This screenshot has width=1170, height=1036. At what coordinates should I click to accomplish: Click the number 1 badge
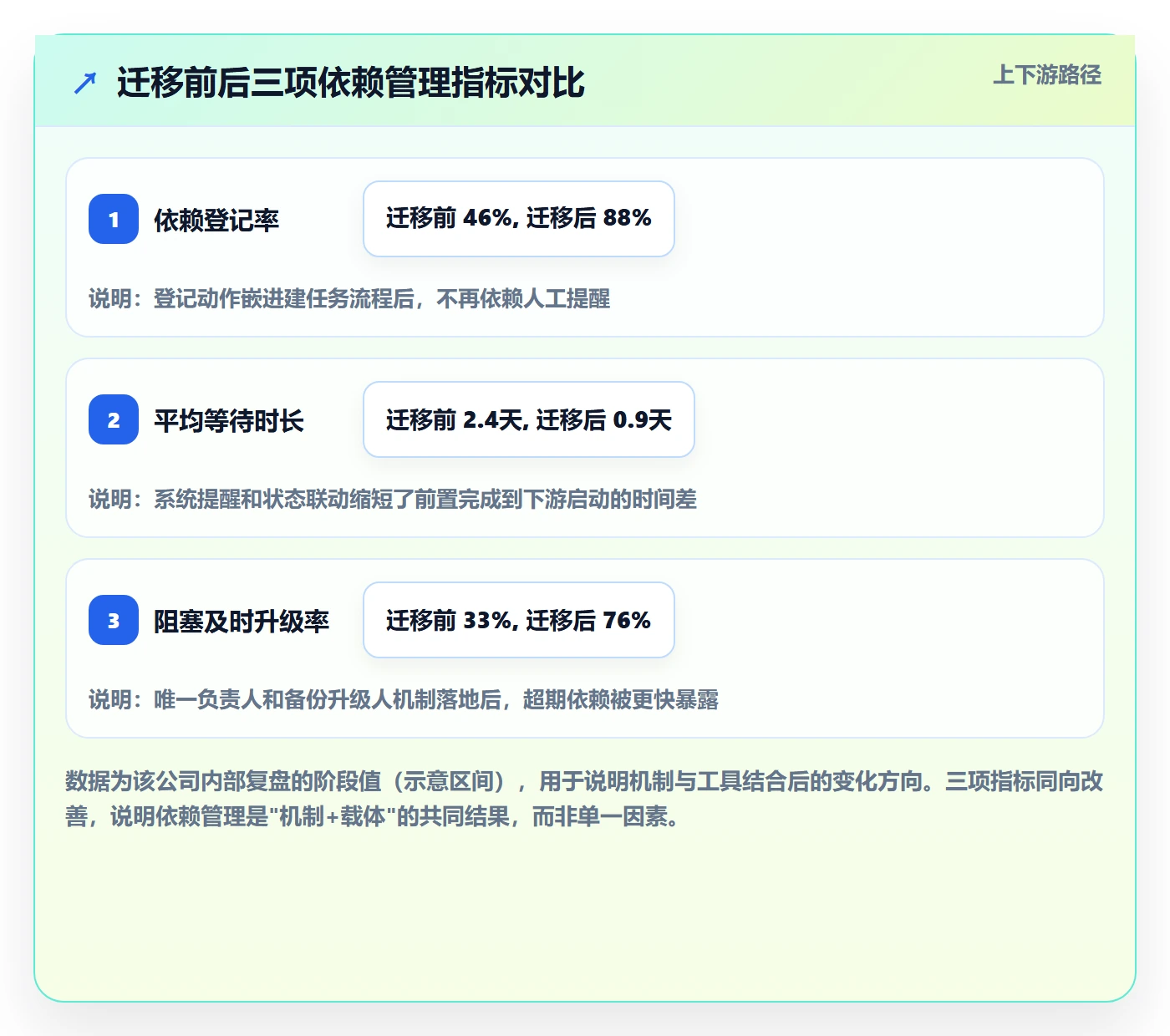114,219
